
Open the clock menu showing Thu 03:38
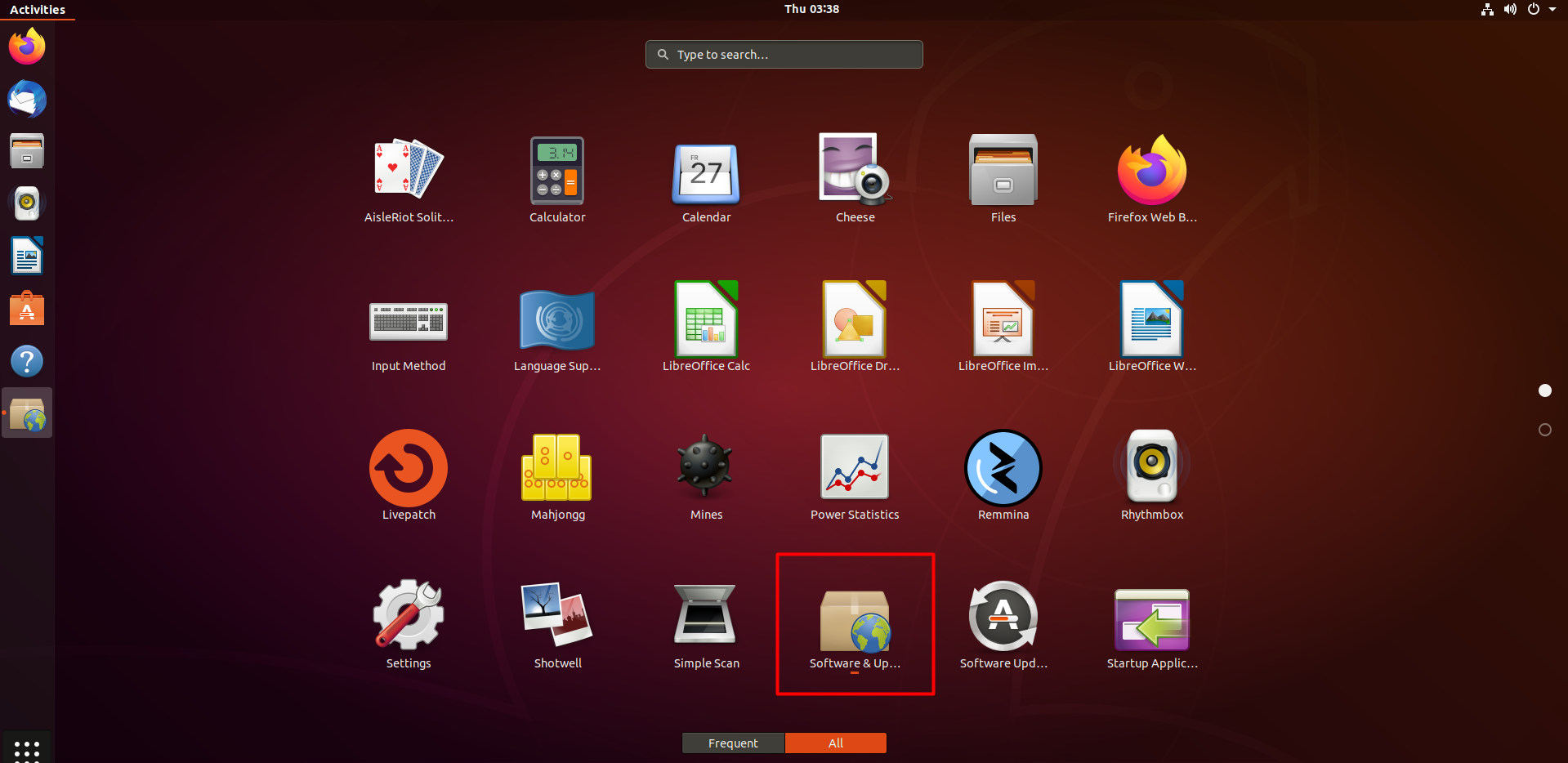click(x=811, y=9)
